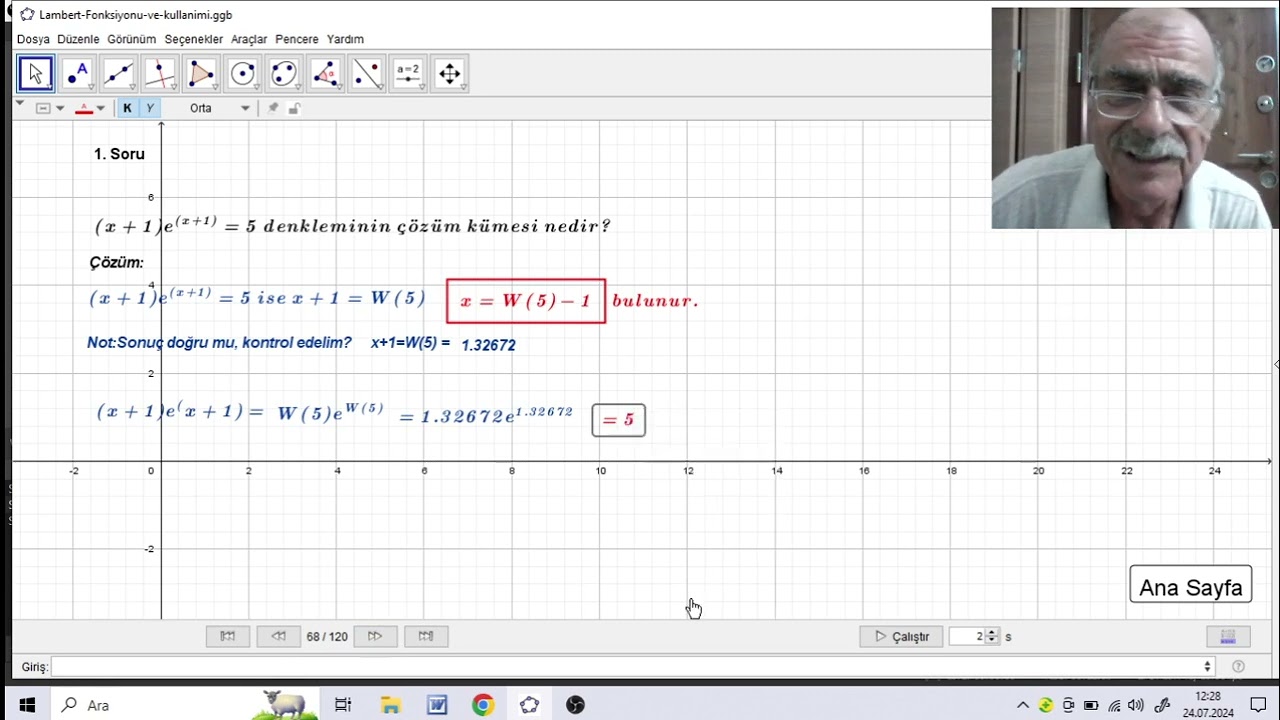Advance one construction step

pos(375,636)
